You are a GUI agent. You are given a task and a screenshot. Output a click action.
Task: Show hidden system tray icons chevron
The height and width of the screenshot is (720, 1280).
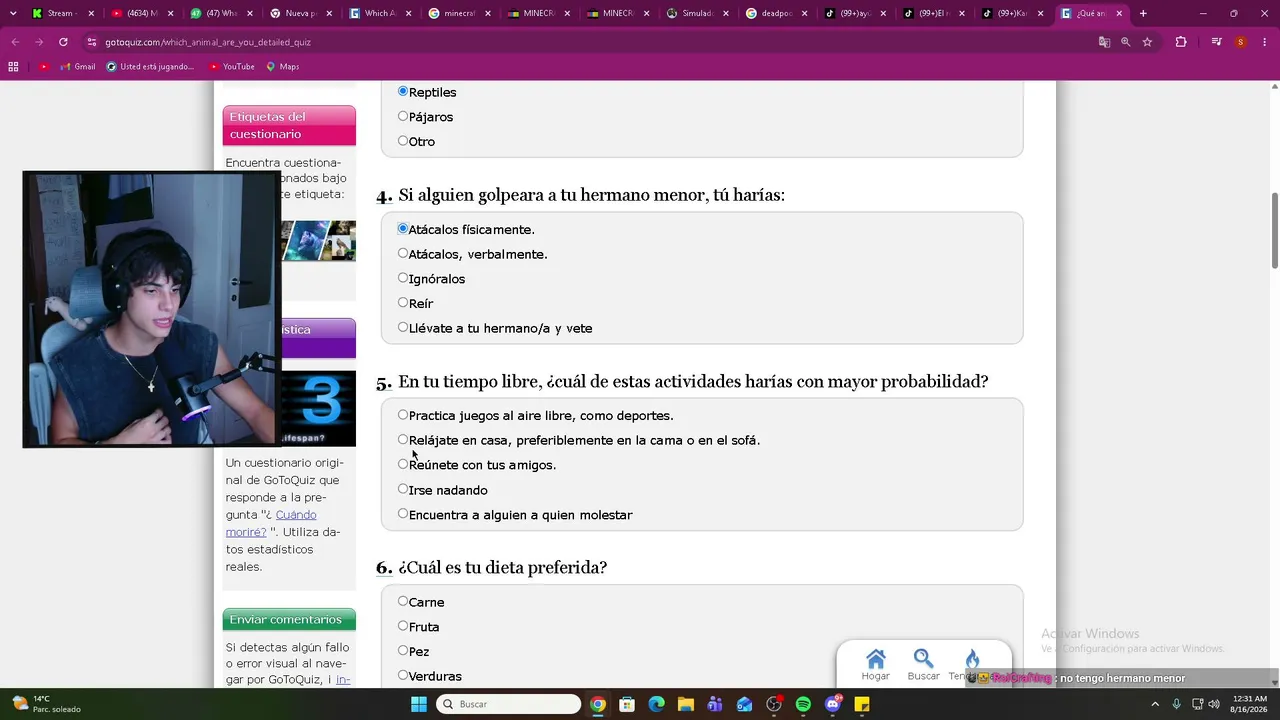[x=1156, y=704]
